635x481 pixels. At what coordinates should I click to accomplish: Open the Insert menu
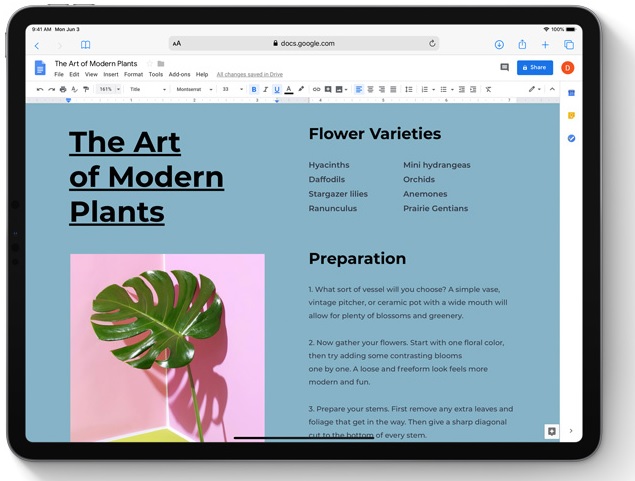pyautogui.click(x=110, y=75)
